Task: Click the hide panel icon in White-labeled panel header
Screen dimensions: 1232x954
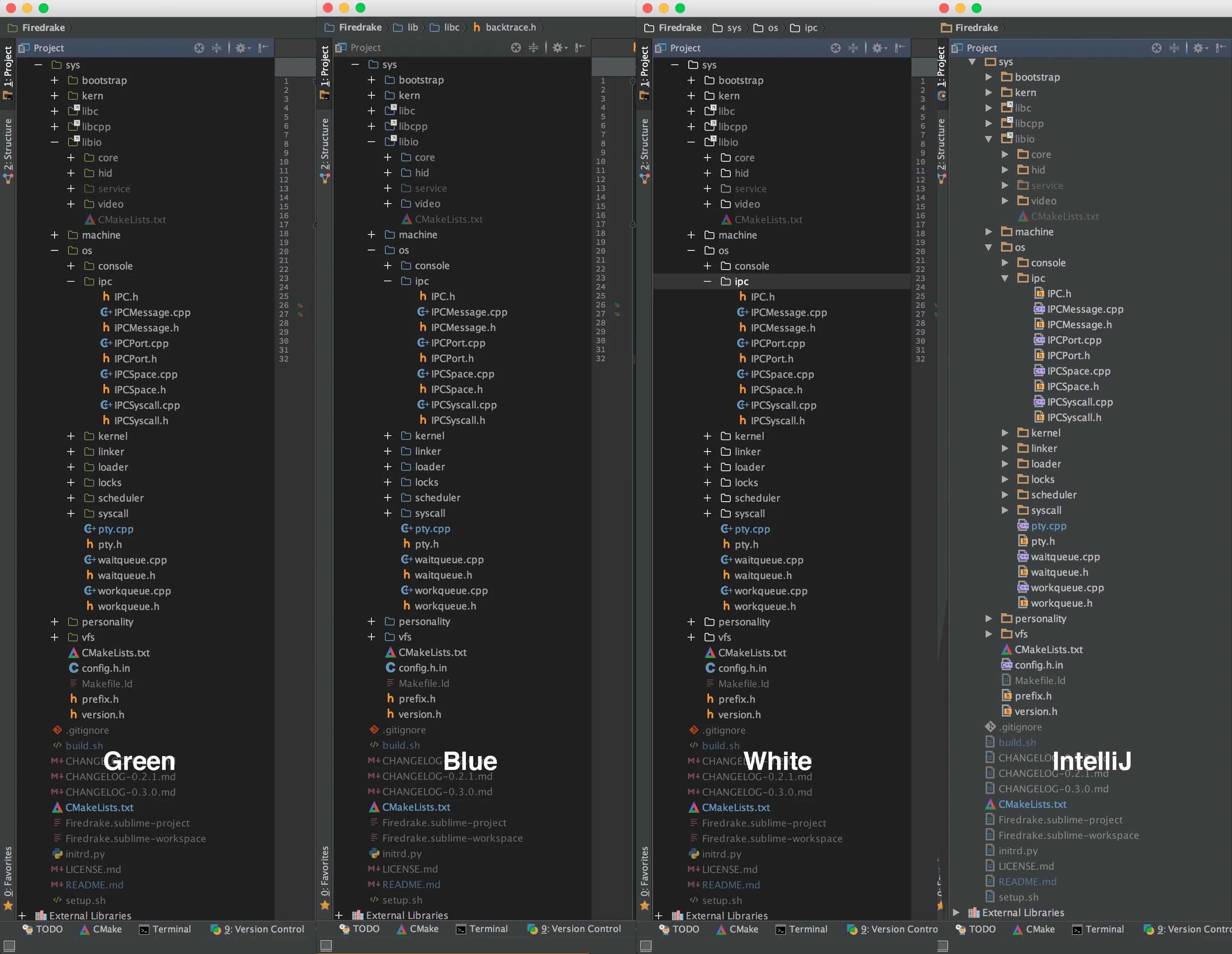Action: (x=900, y=48)
